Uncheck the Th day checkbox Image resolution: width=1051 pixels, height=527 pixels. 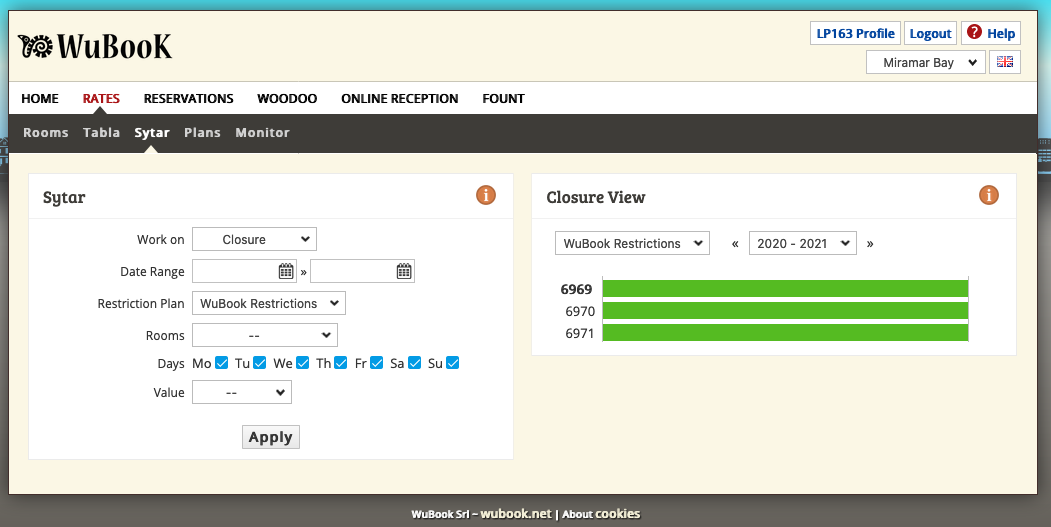coord(341,363)
